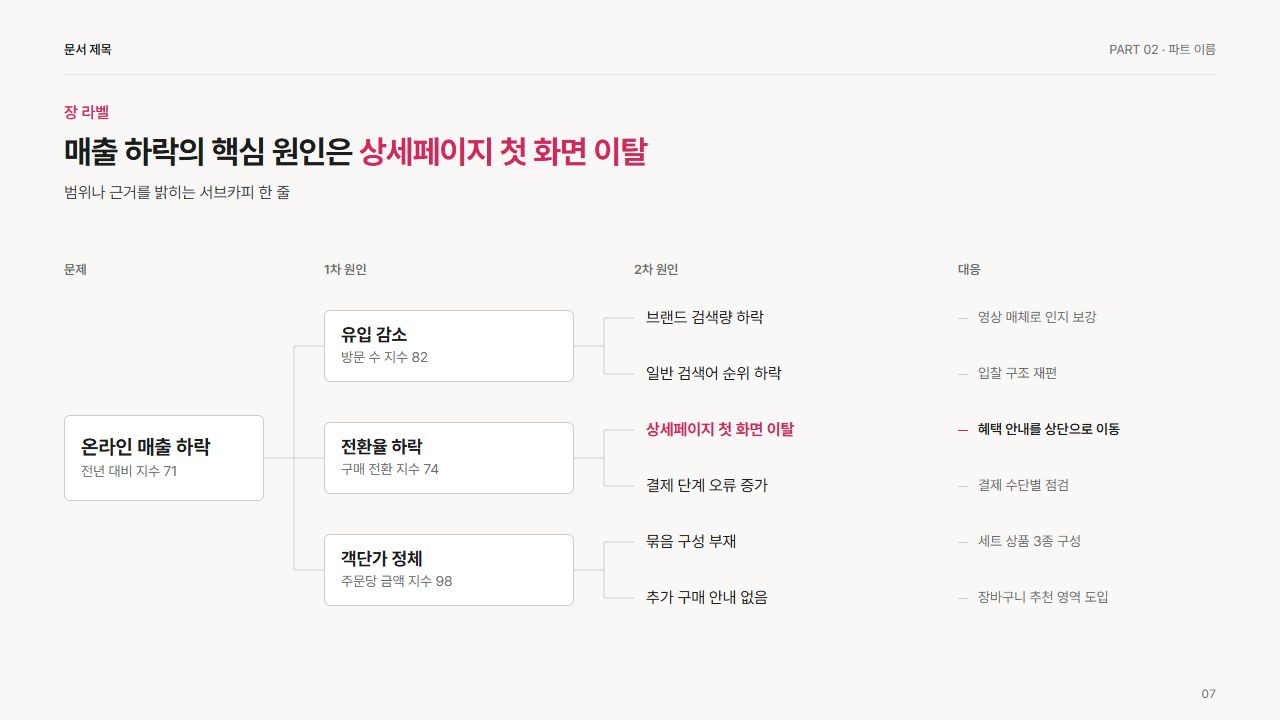Click the page number 07

pyautogui.click(x=1208, y=694)
